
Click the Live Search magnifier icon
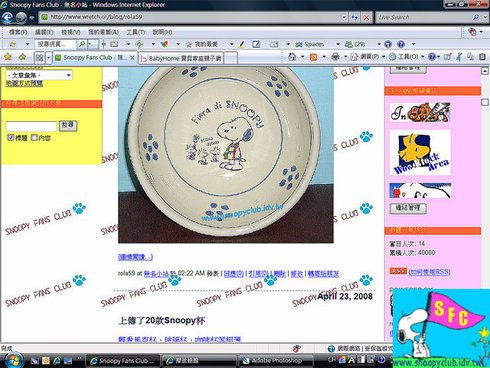coord(476,17)
